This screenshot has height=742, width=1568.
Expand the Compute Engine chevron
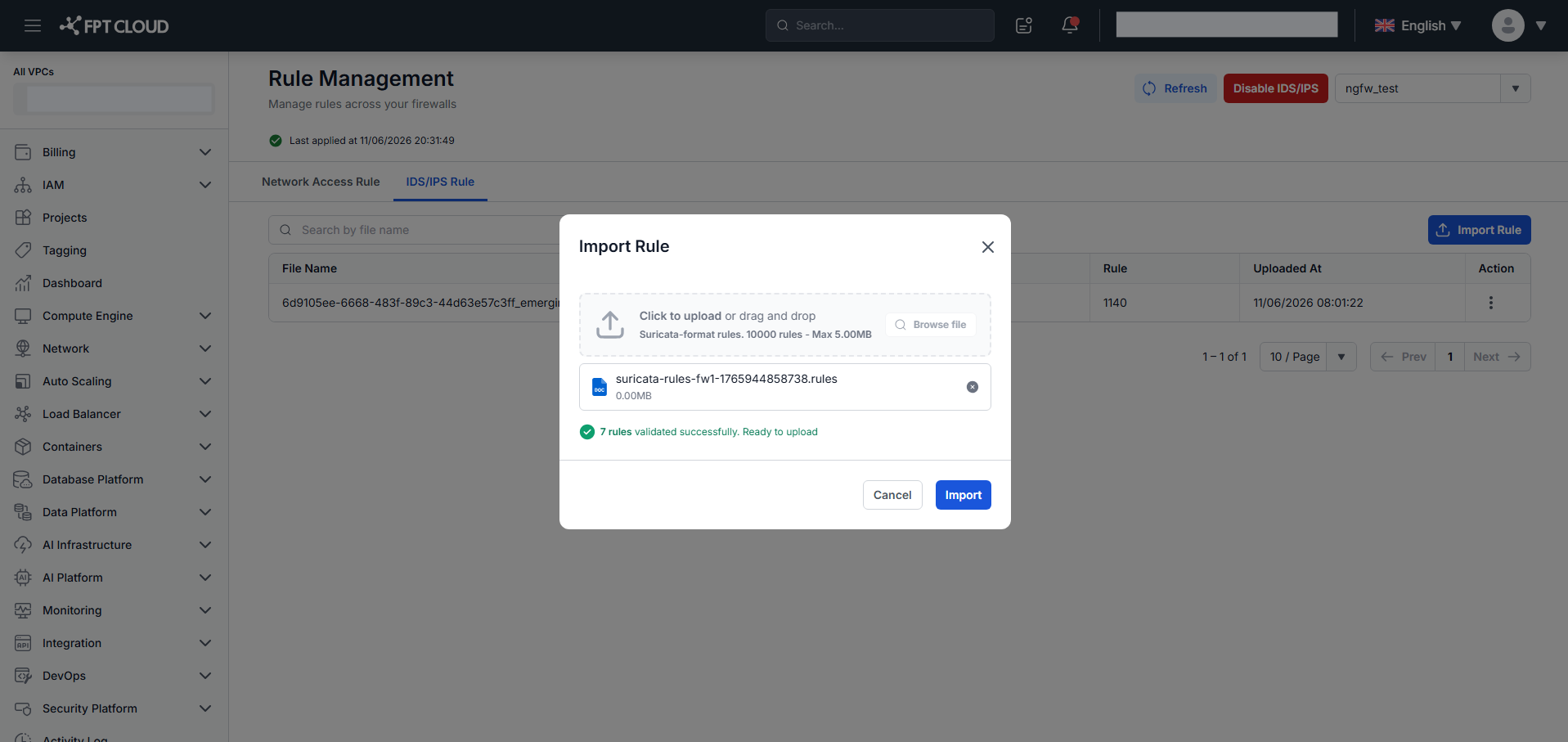coord(205,316)
